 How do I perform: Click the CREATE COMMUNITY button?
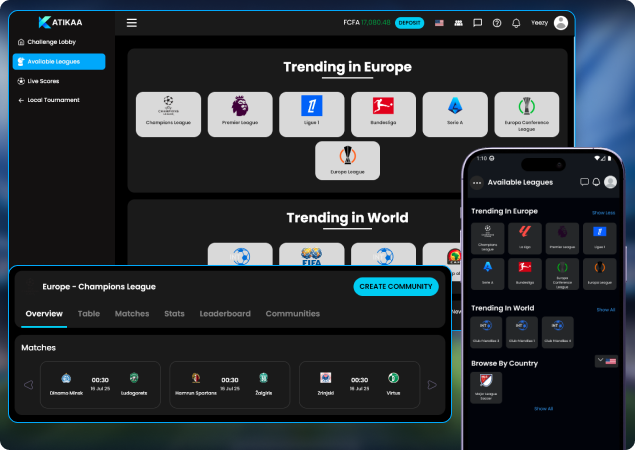396,286
